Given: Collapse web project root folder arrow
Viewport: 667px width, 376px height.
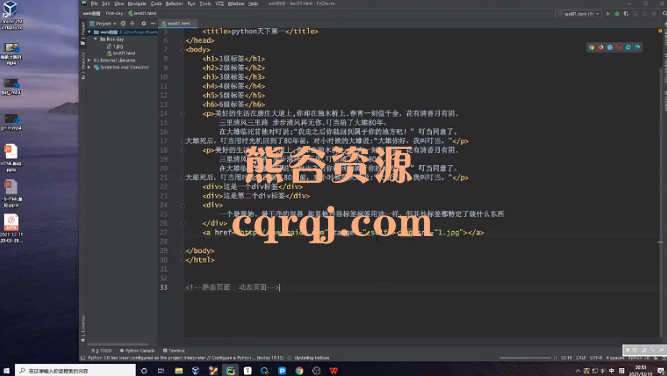Looking at the screenshot, I should [89, 32].
